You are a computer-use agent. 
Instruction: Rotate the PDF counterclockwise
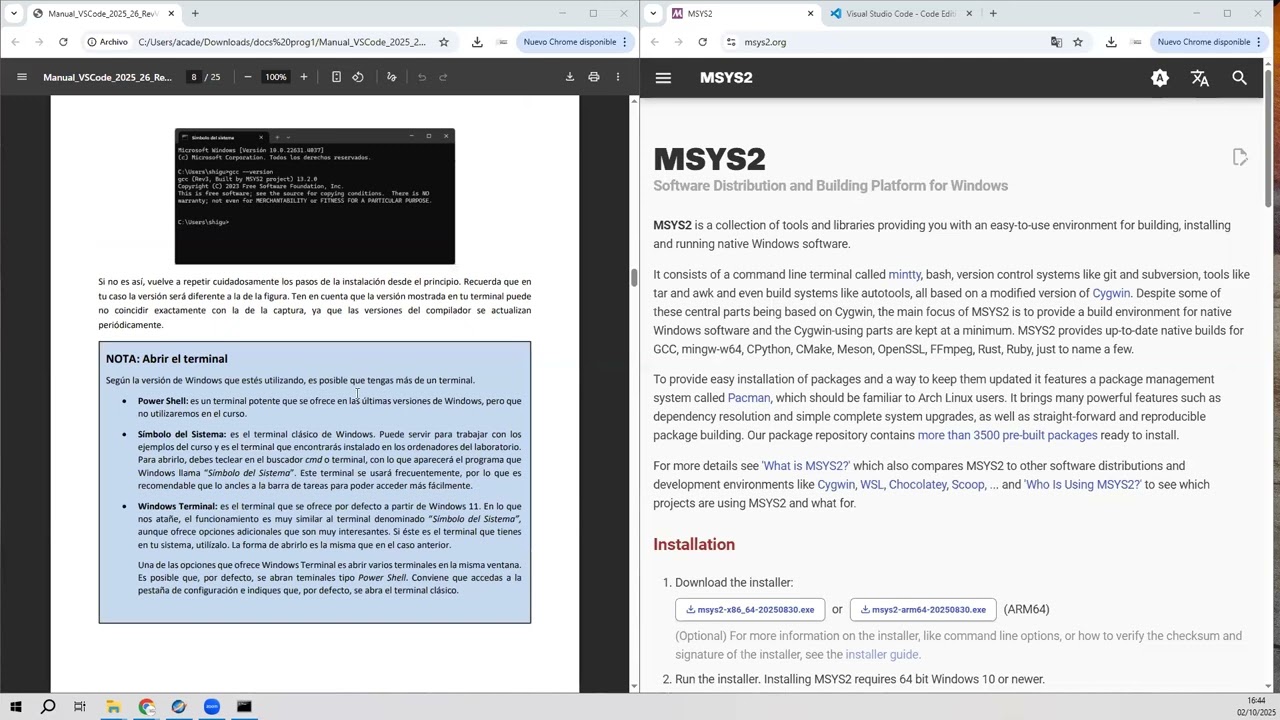coord(358,77)
